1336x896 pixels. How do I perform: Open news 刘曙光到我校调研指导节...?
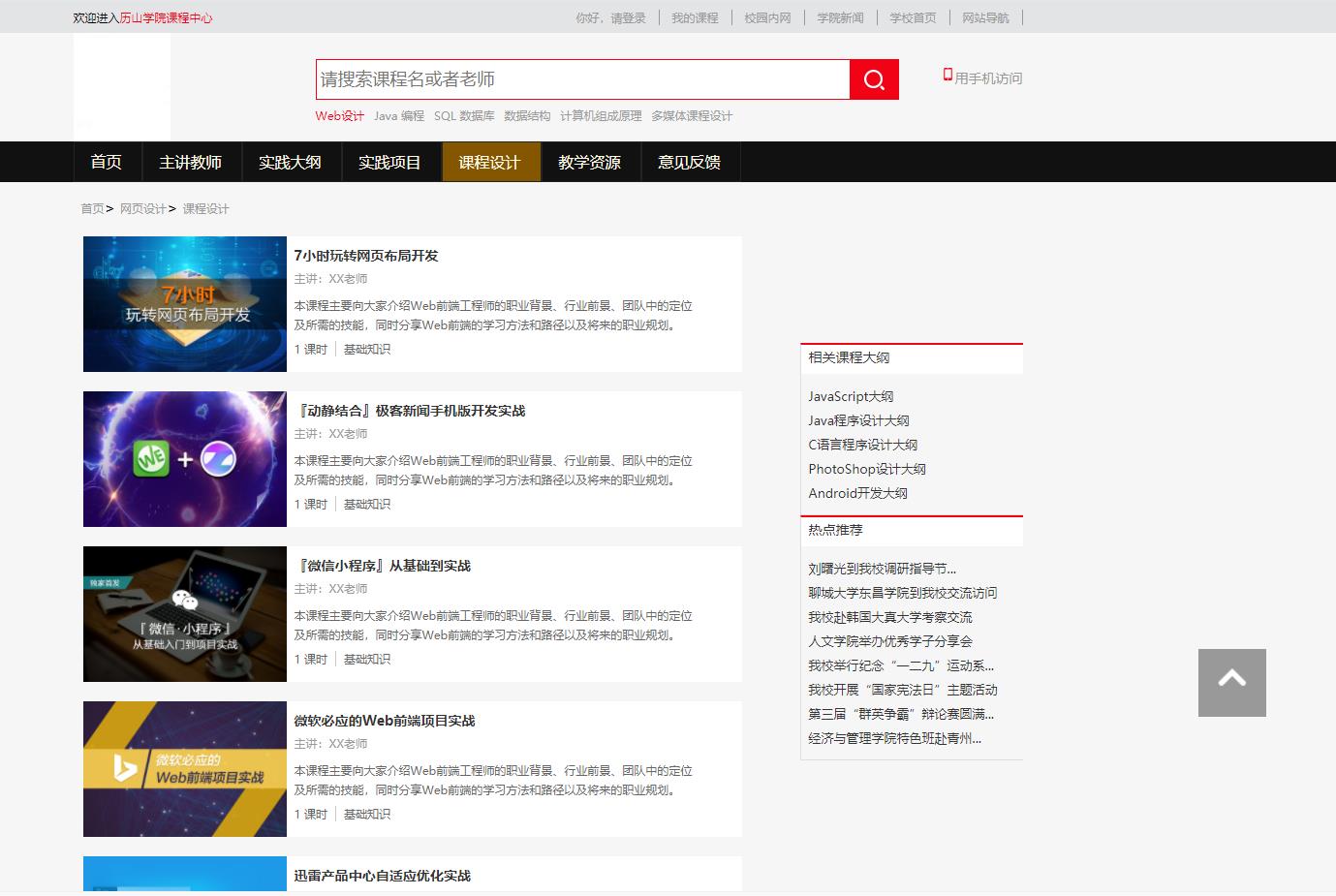882,569
